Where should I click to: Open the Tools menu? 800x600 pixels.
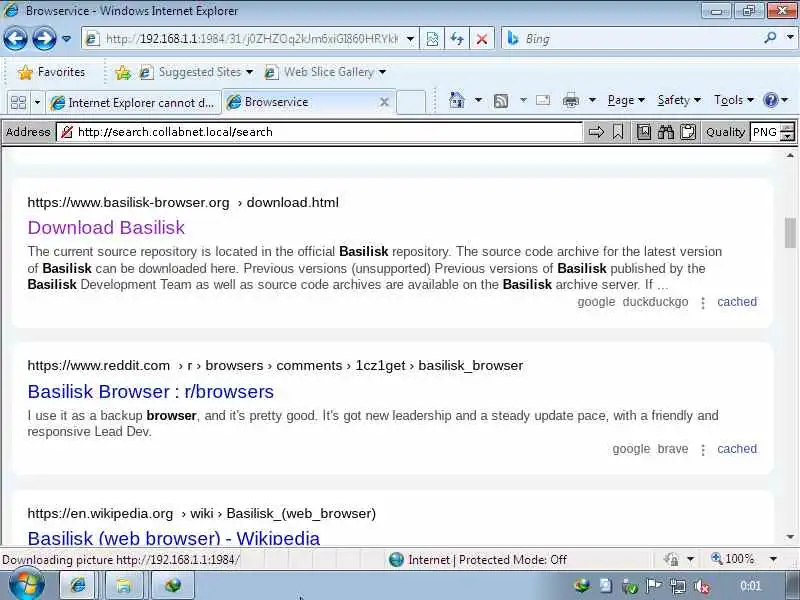point(734,100)
